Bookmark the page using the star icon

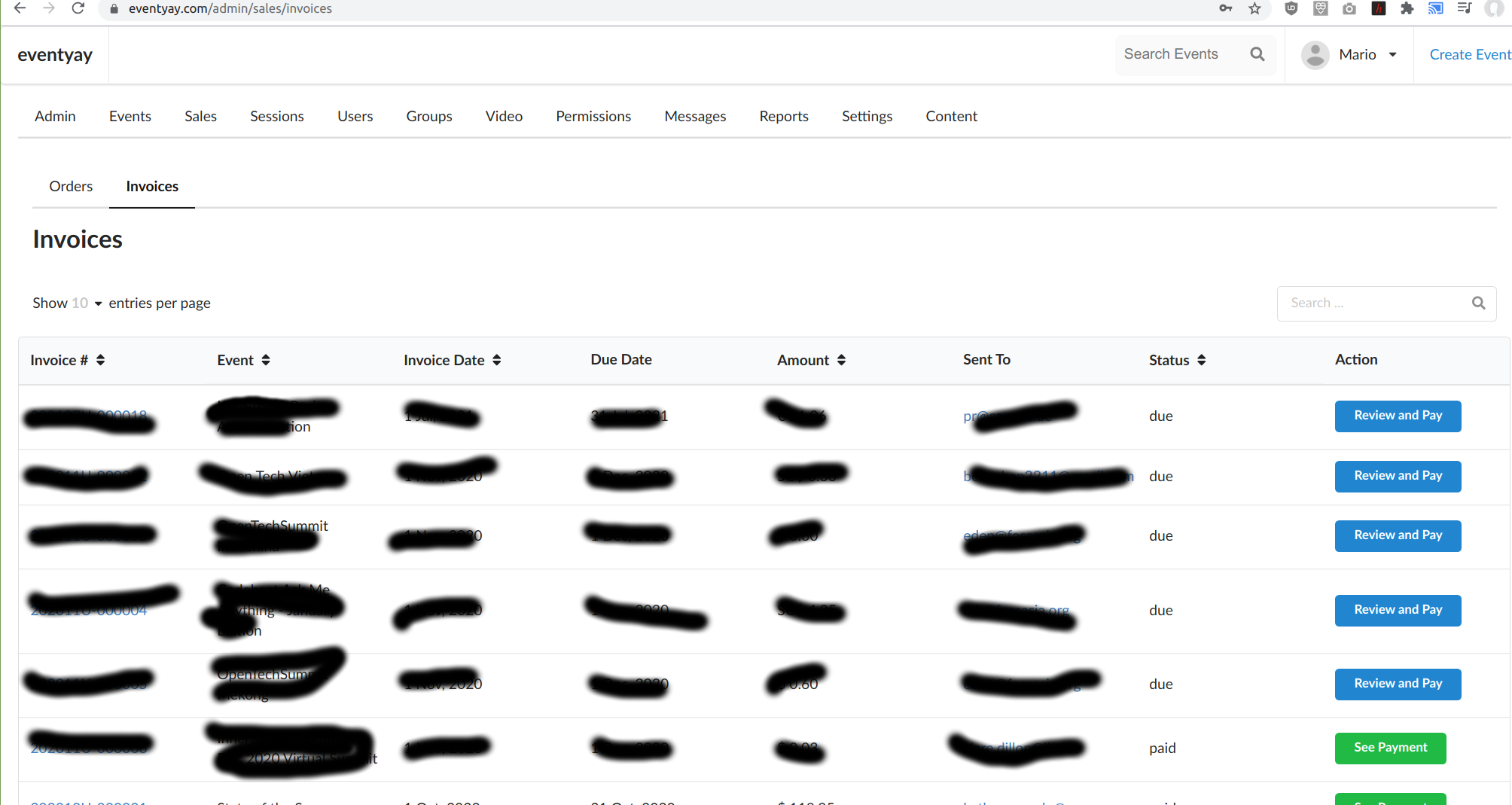[1255, 9]
